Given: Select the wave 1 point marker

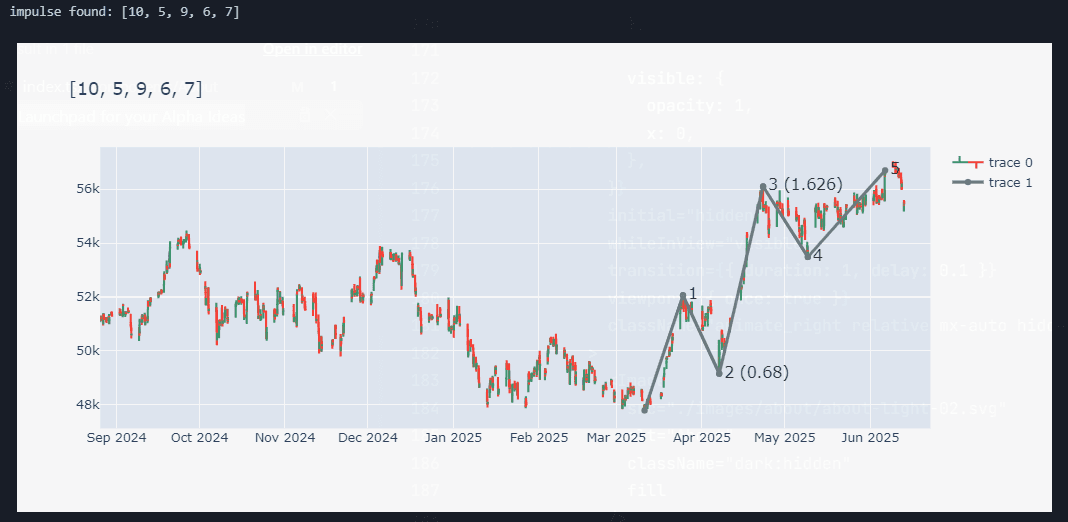Looking at the screenshot, I should [x=683, y=296].
